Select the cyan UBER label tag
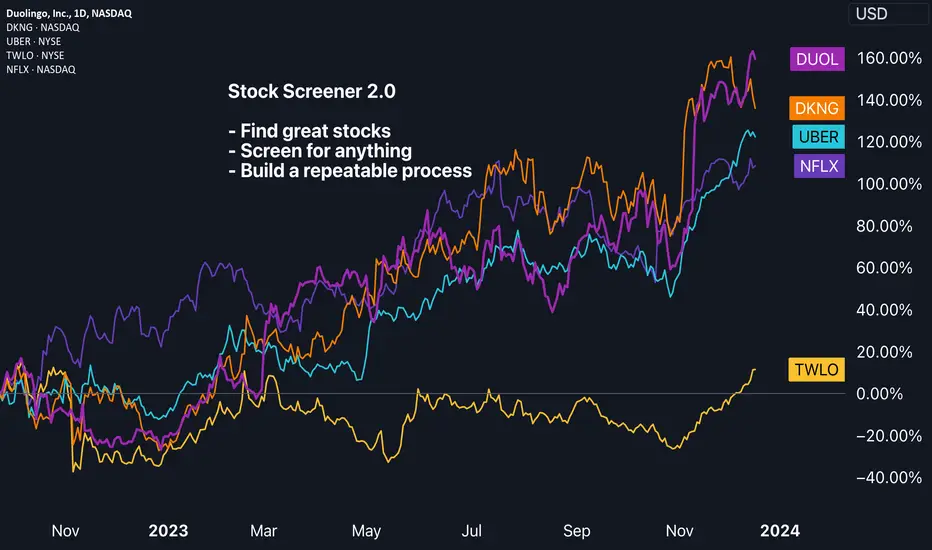Viewport: 932px width, 550px height. (x=818, y=137)
